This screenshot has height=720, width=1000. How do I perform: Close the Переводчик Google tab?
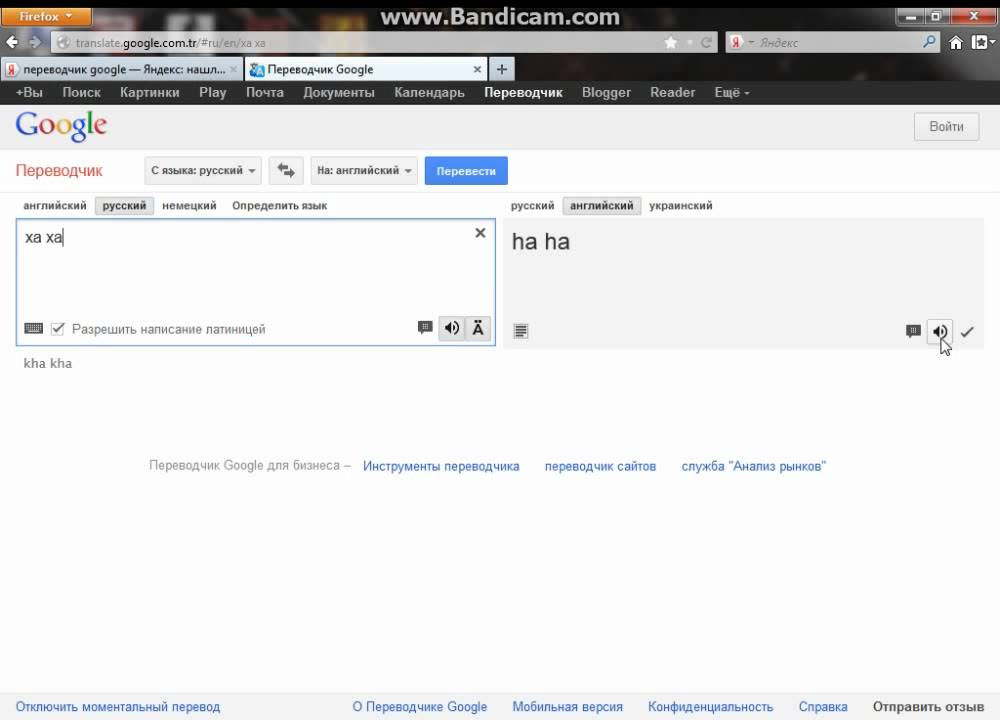click(477, 70)
